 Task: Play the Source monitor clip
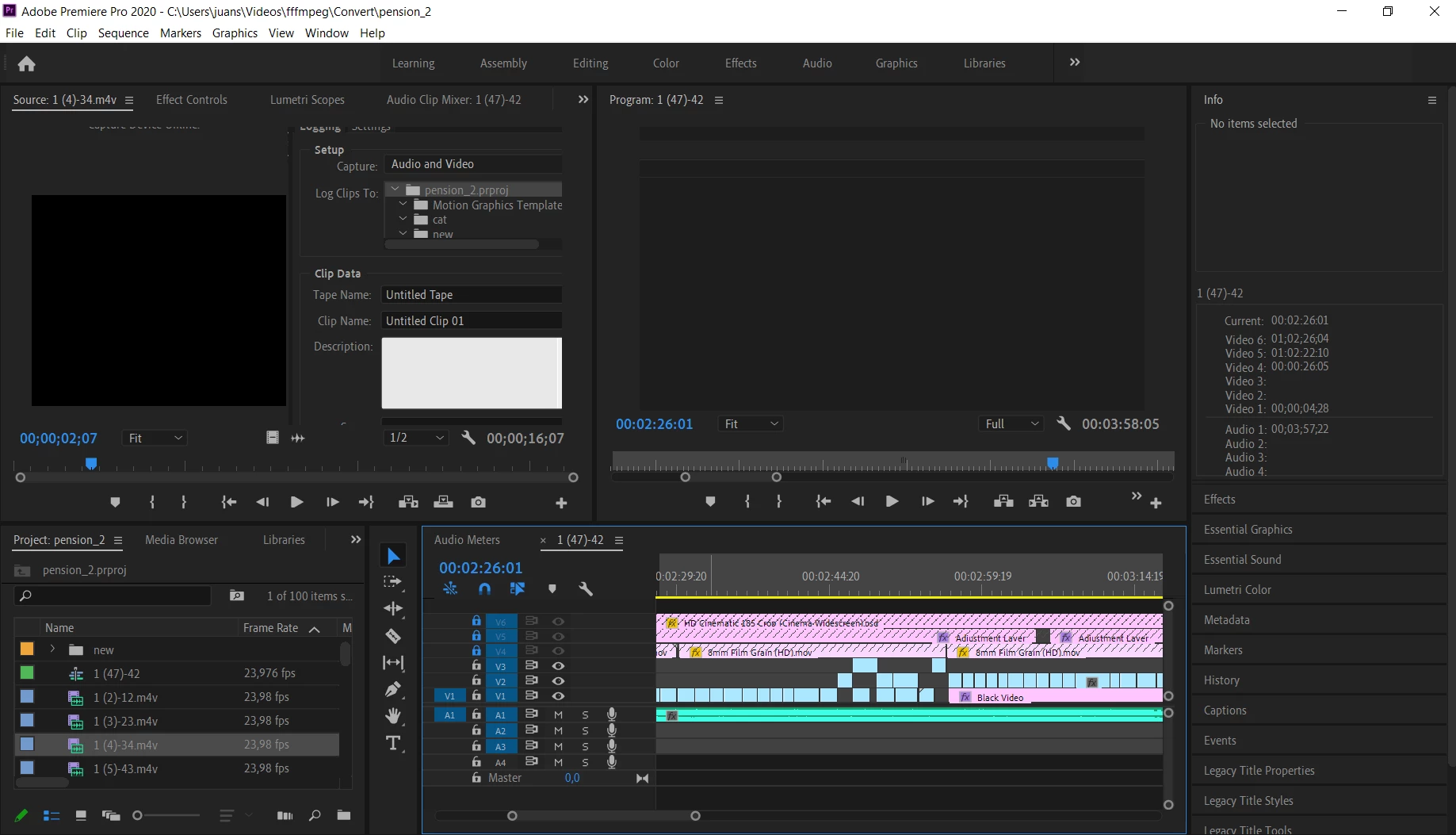(x=296, y=502)
